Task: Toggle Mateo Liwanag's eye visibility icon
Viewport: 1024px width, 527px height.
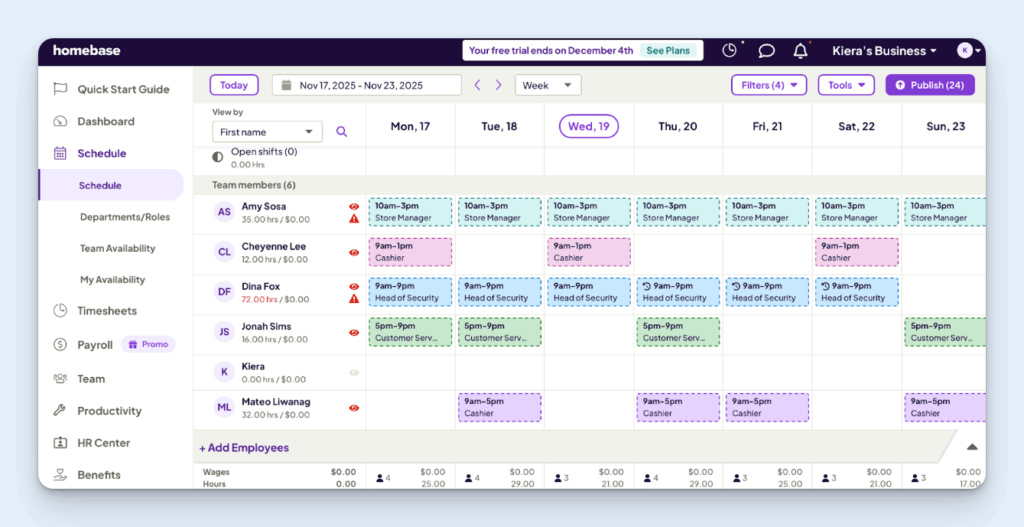Action: click(x=354, y=408)
